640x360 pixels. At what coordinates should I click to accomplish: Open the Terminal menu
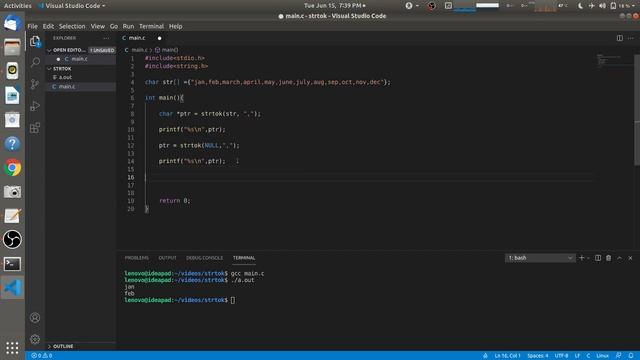(x=151, y=26)
